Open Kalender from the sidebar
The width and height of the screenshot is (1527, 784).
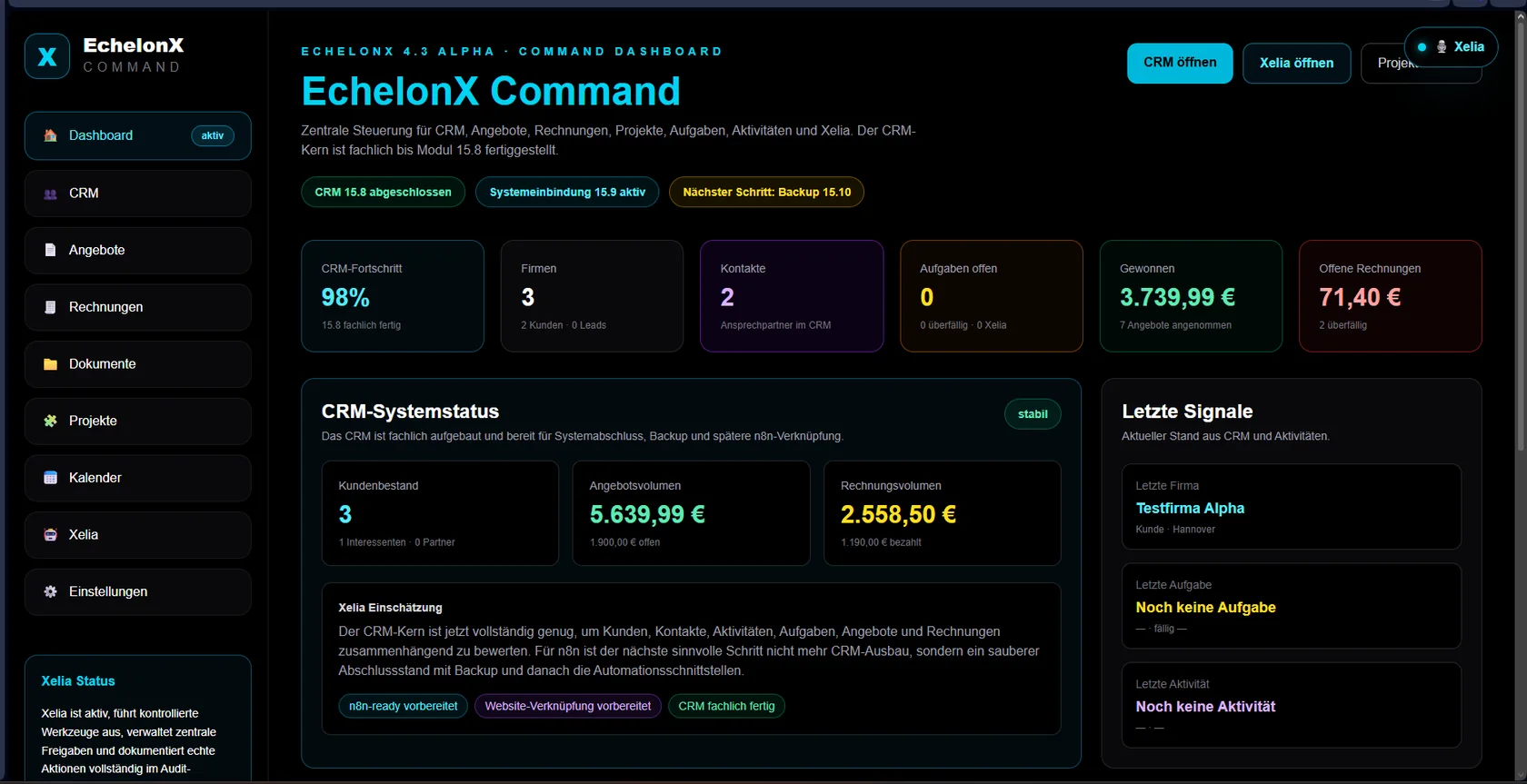pyautogui.click(x=138, y=478)
